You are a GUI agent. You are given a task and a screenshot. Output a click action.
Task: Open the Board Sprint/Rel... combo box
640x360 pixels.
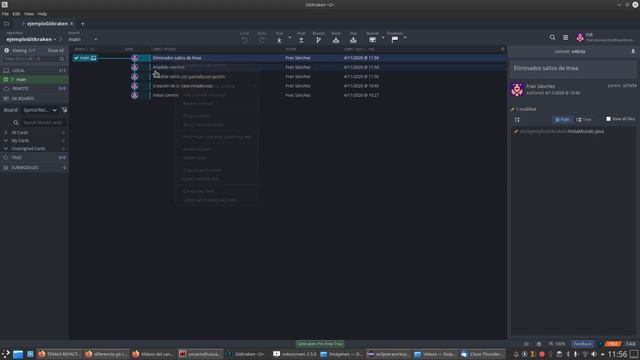pos(40,110)
